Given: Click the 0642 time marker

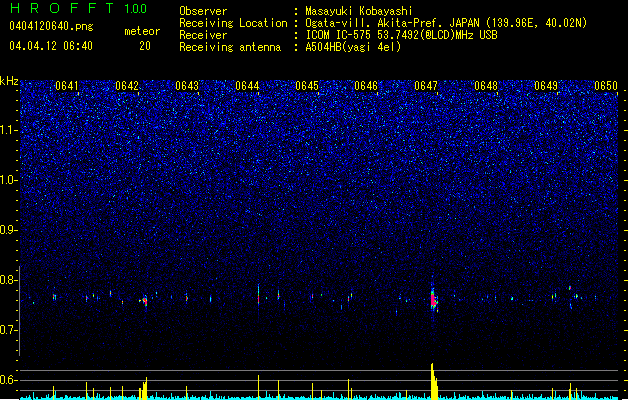Looking at the screenshot, I should 127,86.
